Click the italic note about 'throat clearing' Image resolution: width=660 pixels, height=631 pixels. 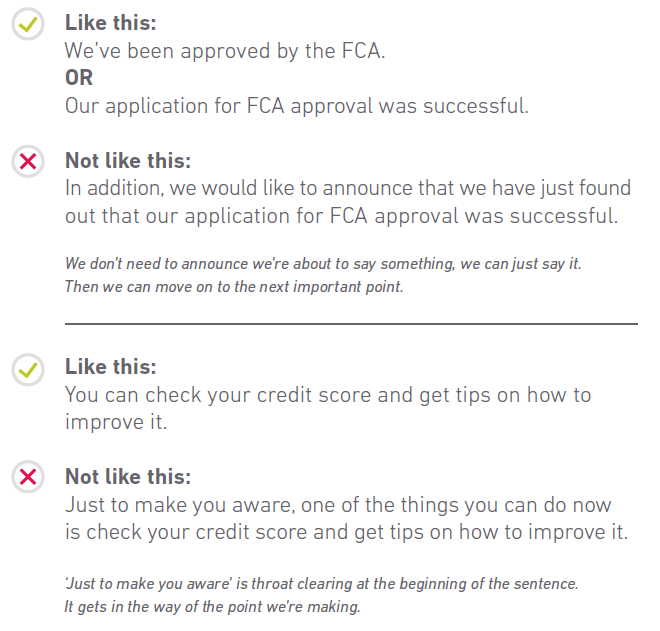pyautogui.click(x=322, y=582)
